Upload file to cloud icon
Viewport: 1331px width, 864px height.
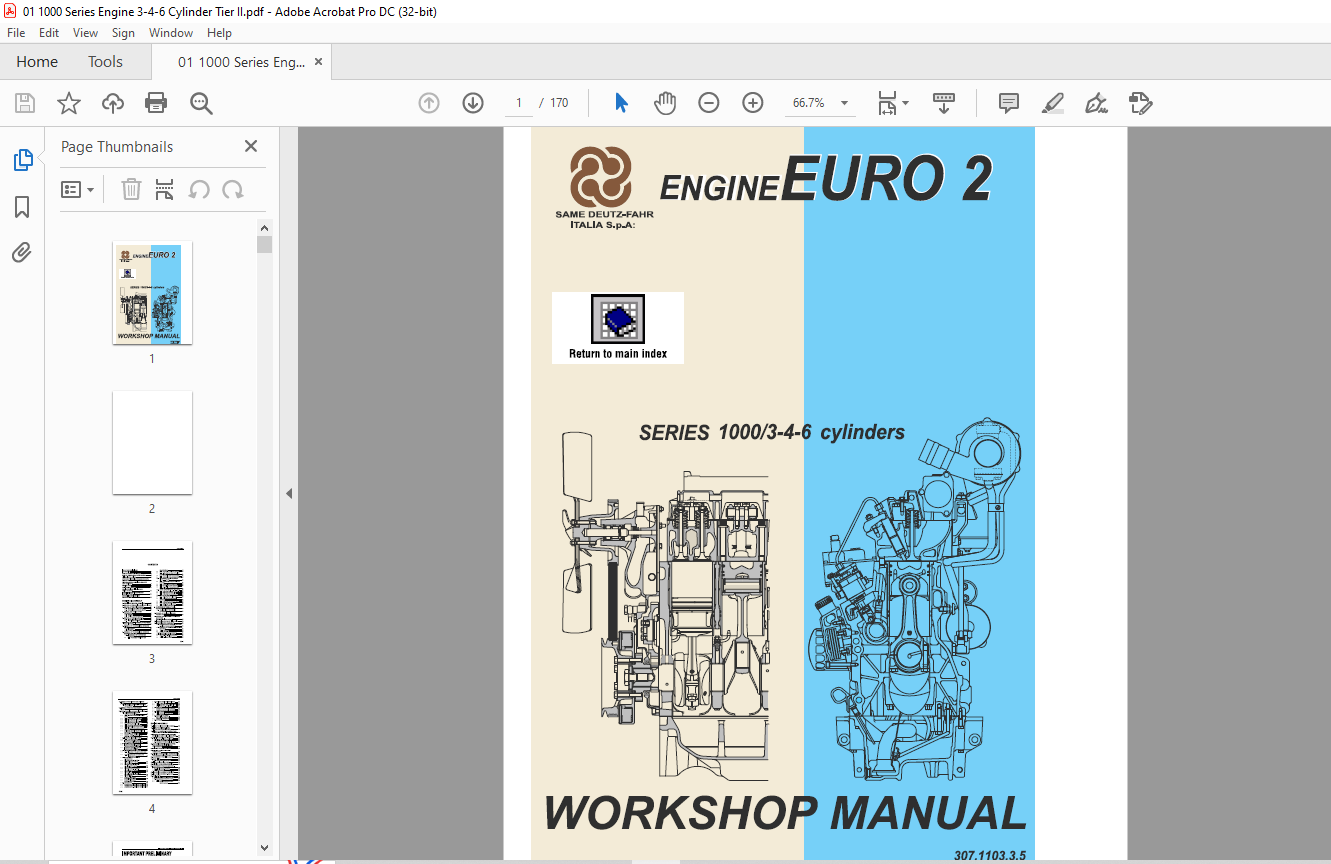coord(113,103)
